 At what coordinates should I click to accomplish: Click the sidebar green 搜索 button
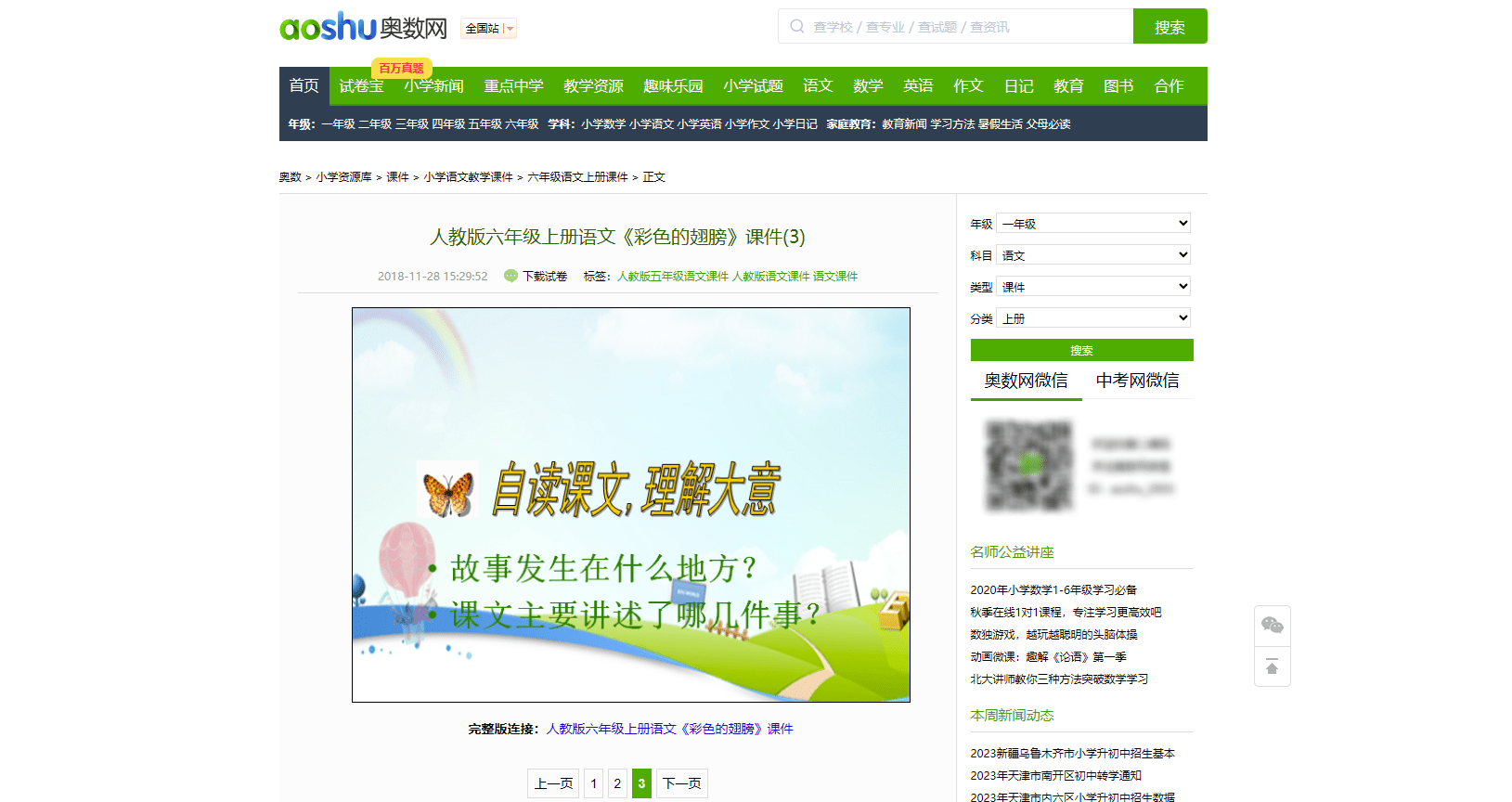click(1082, 350)
